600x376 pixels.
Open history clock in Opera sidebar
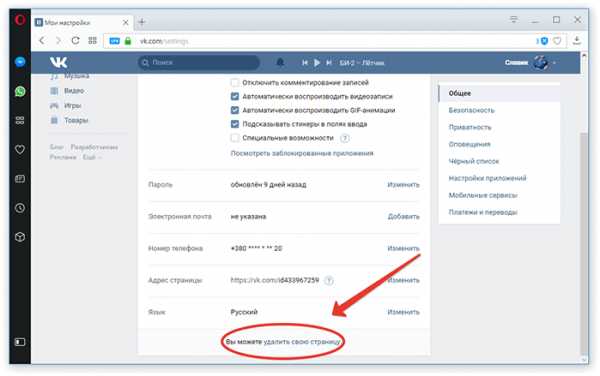tap(20, 208)
